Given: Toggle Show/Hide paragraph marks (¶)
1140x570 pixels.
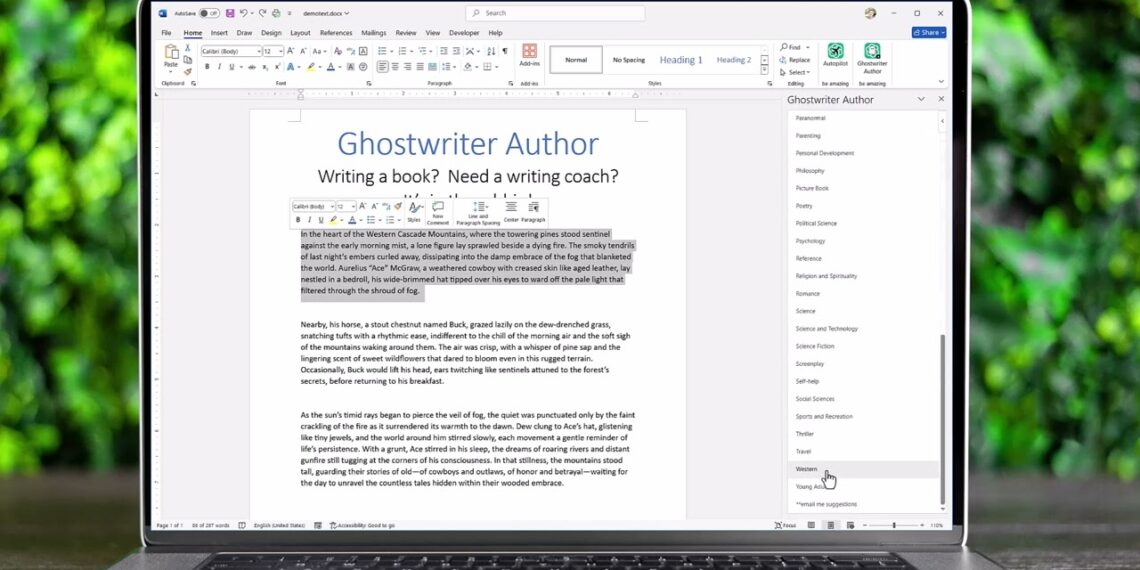Looking at the screenshot, I should click(505, 52).
